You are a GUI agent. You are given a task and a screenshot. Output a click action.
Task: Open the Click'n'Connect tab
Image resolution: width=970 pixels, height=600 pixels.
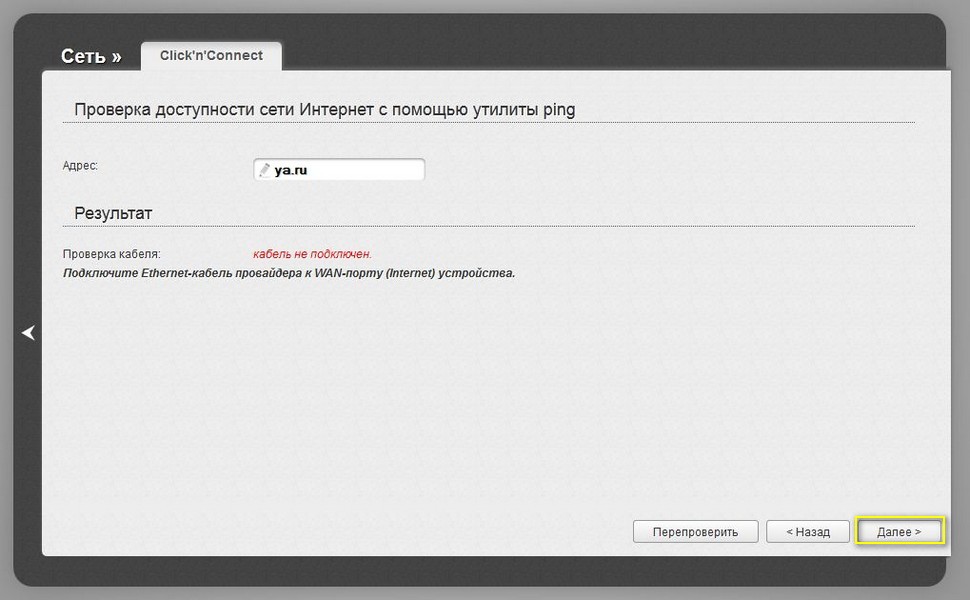[211, 56]
